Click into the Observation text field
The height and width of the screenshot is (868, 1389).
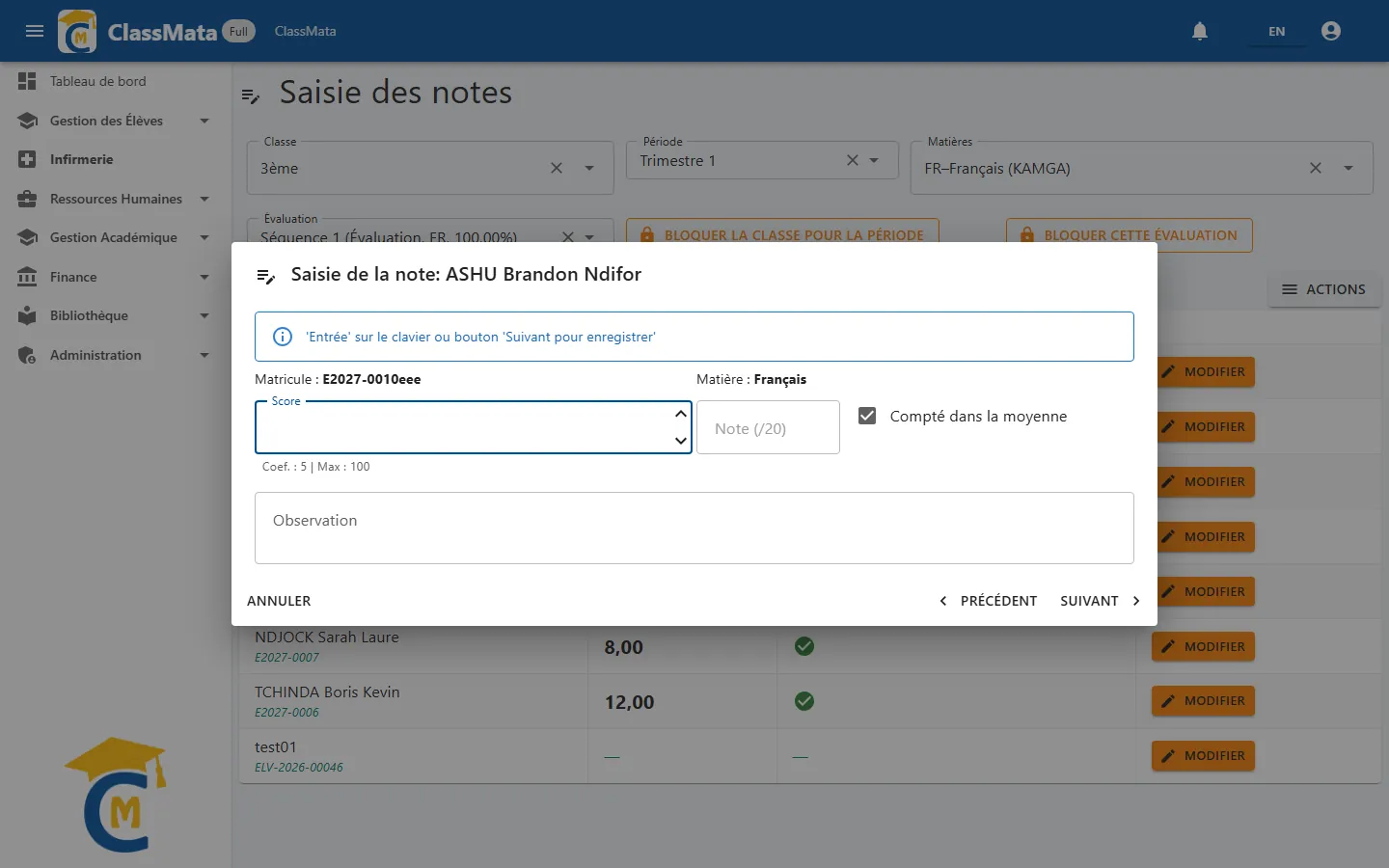click(x=694, y=529)
